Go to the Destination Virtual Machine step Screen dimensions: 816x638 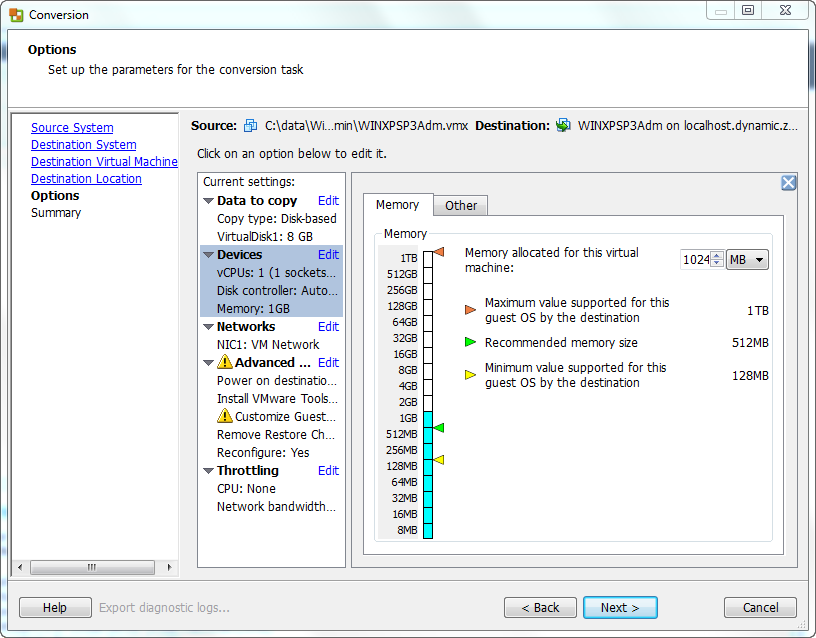coord(104,162)
